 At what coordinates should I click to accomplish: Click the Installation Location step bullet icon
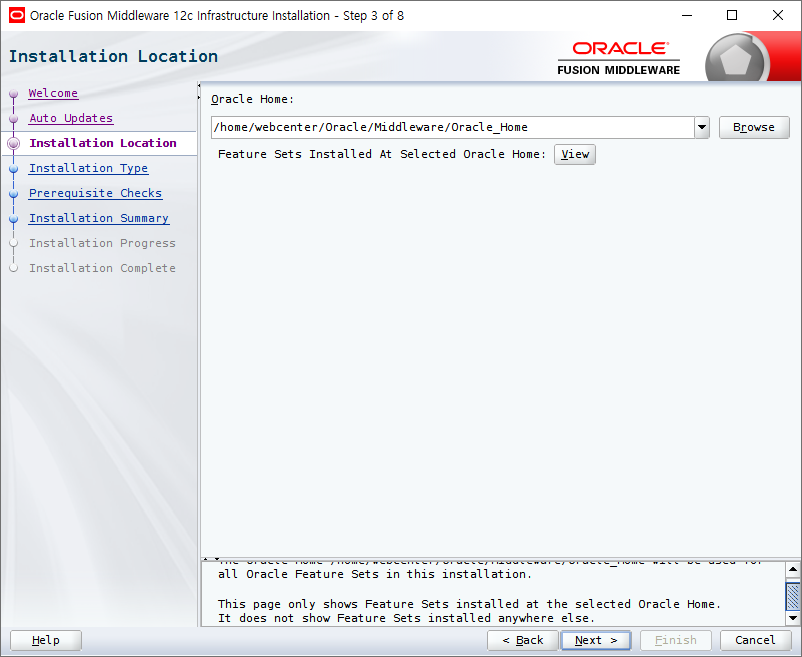[14, 144]
